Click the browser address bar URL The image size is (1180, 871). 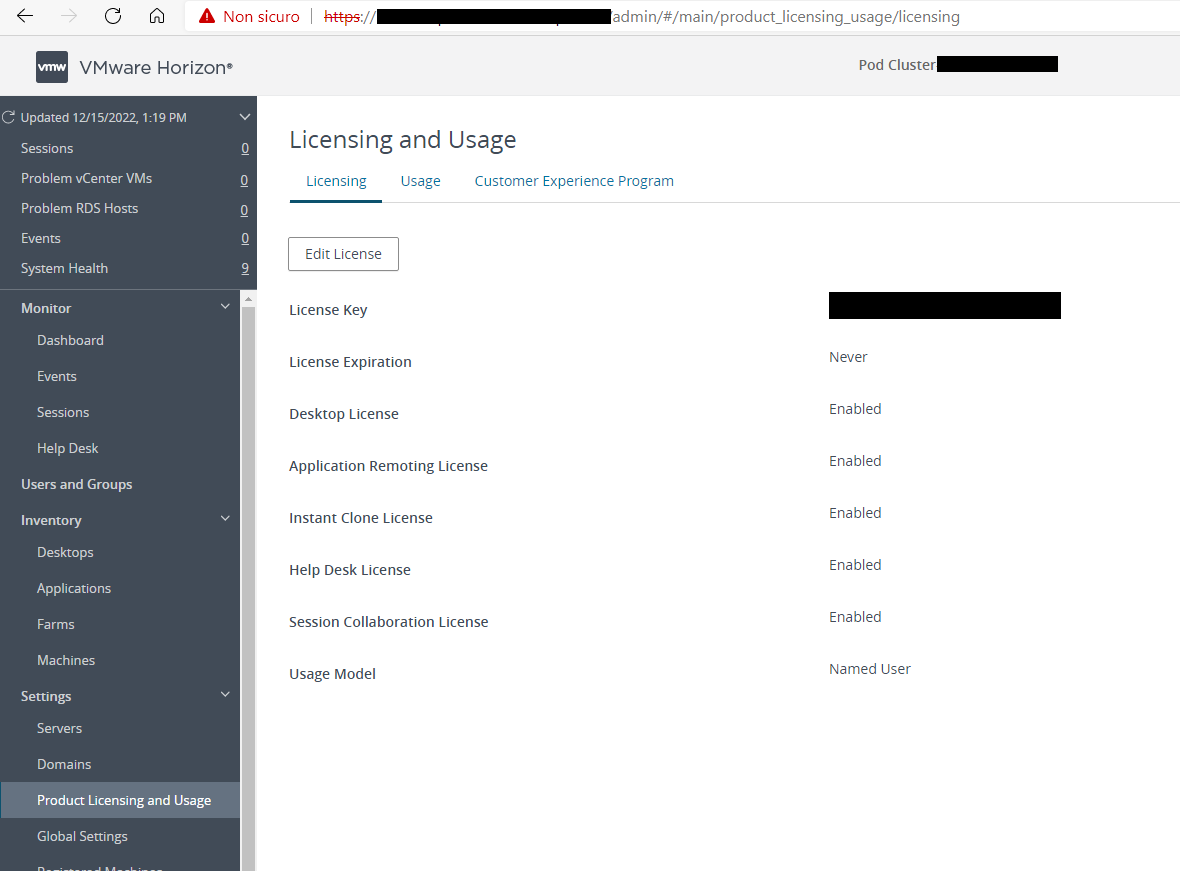[x=641, y=17]
